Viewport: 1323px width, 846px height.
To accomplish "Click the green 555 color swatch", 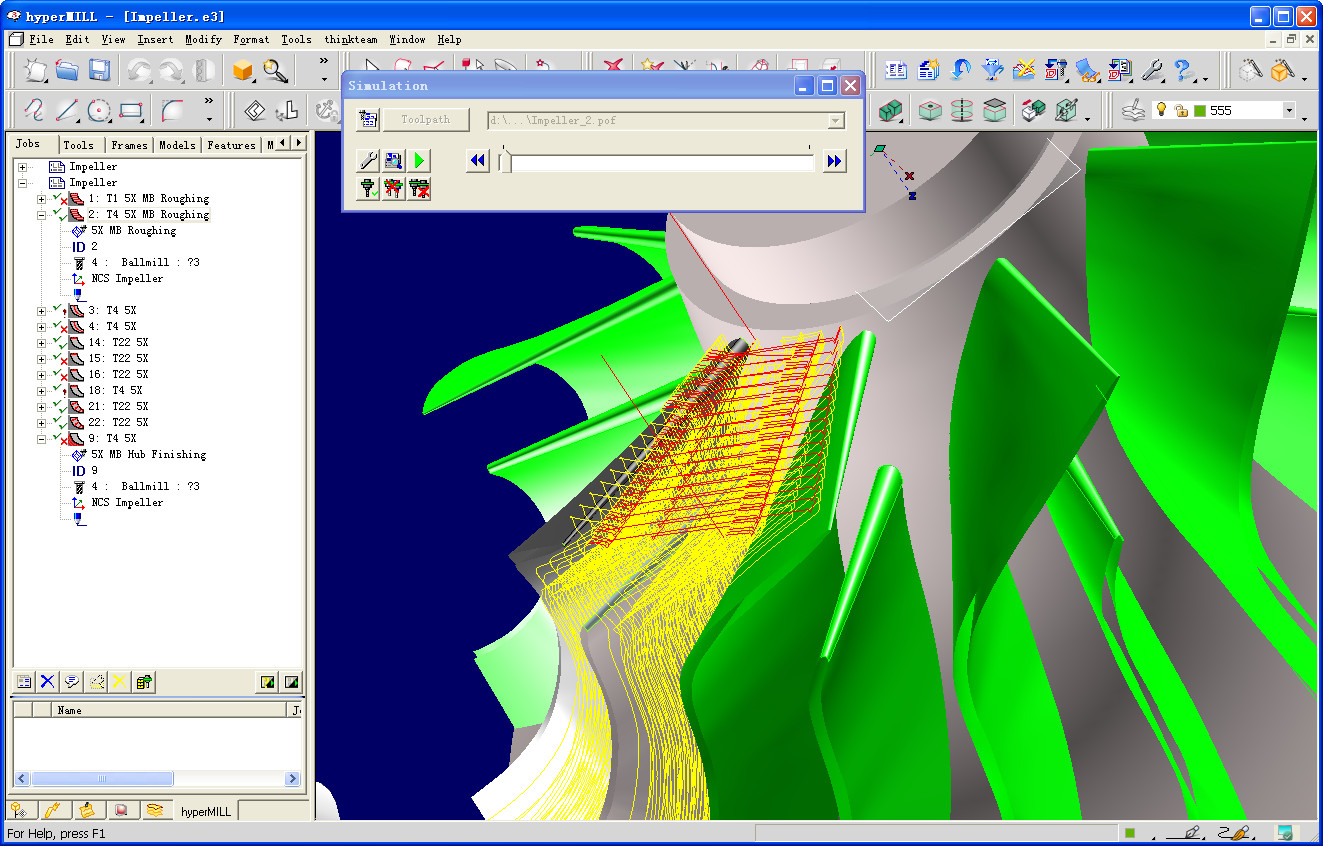I will point(1200,111).
